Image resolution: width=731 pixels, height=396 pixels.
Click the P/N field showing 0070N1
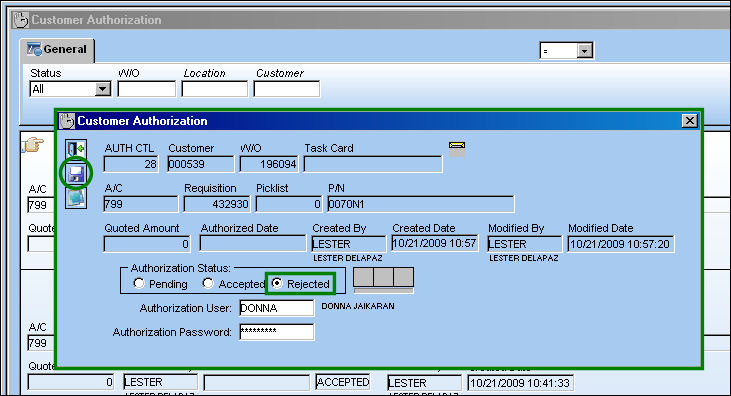(x=421, y=204)
